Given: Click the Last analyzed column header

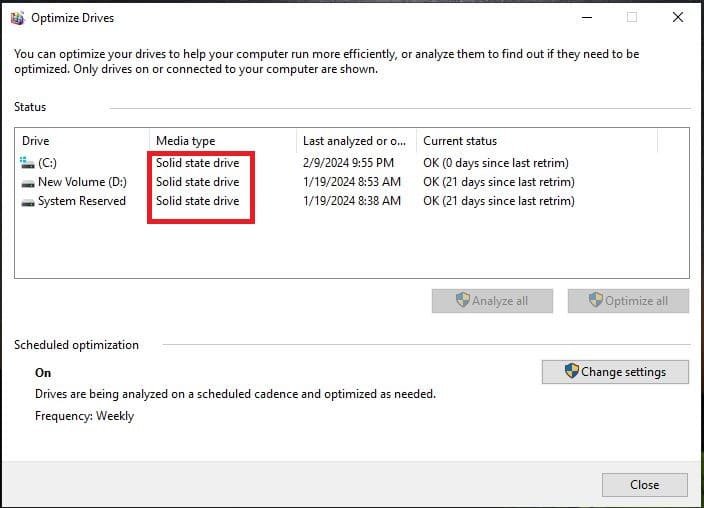Looking at the screenshot, I should point(354,141).
